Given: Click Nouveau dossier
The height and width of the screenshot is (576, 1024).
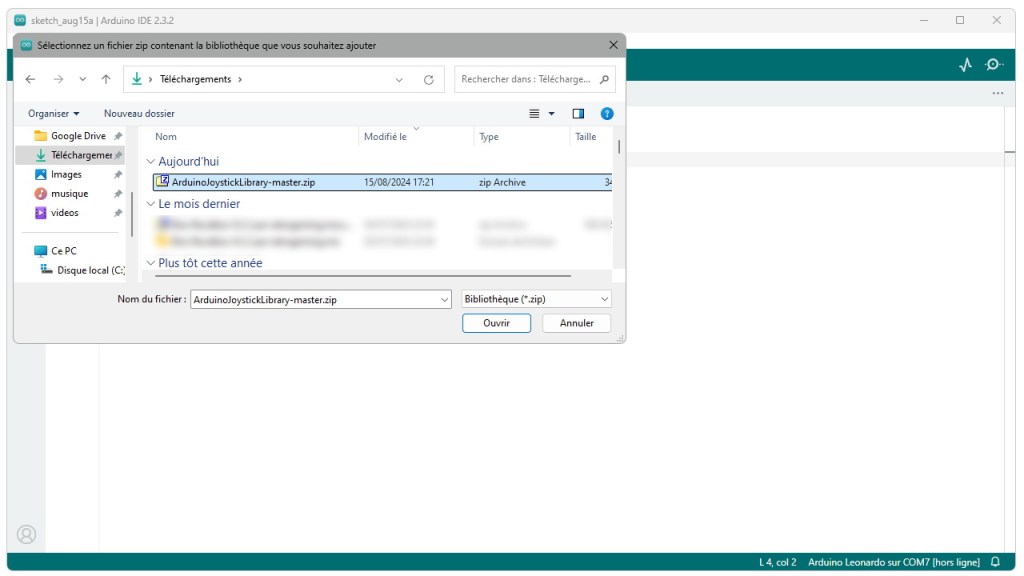Looking at the screenshot, I should point(139,114).
